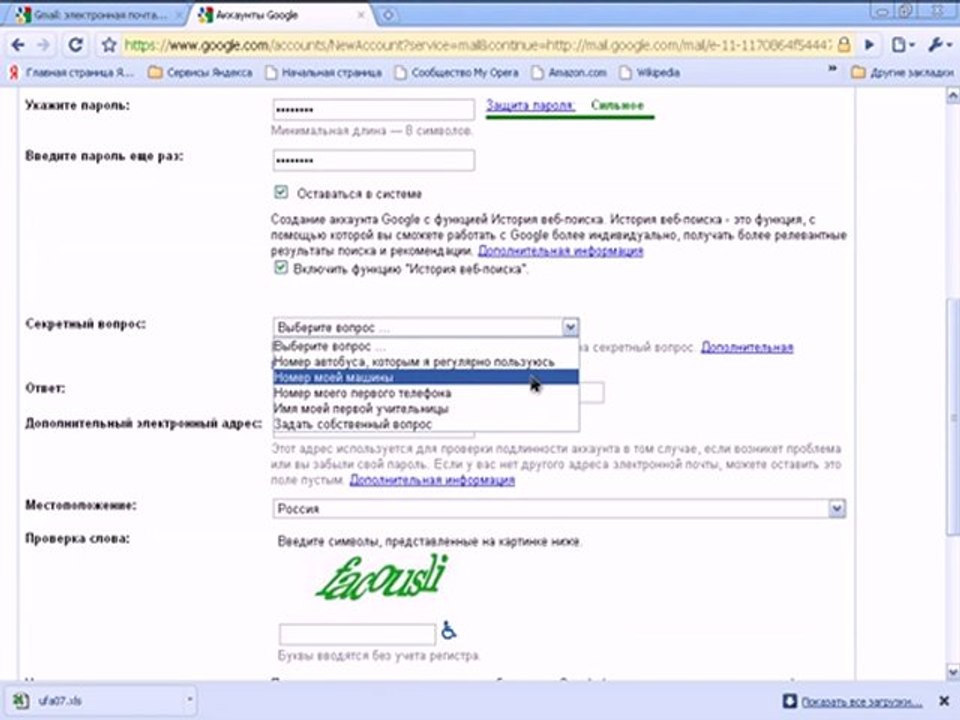960x720 pixels.
Task: Open the Местоположение Россия dropdown
Action: click(x=559, y=508)
